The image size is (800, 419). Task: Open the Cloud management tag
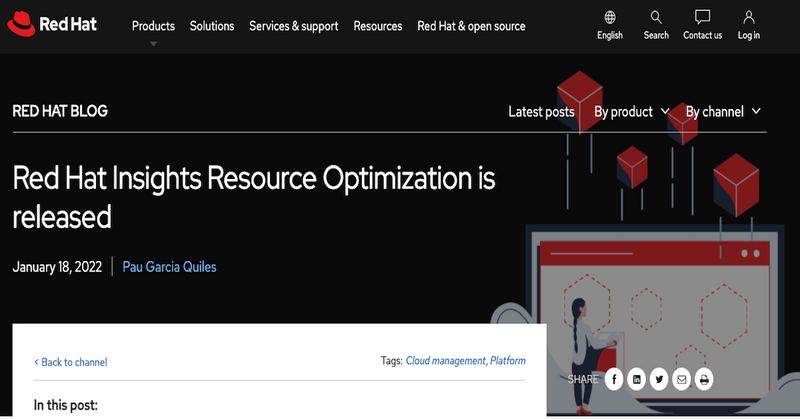pyautogui.click(x=445, y=361)
